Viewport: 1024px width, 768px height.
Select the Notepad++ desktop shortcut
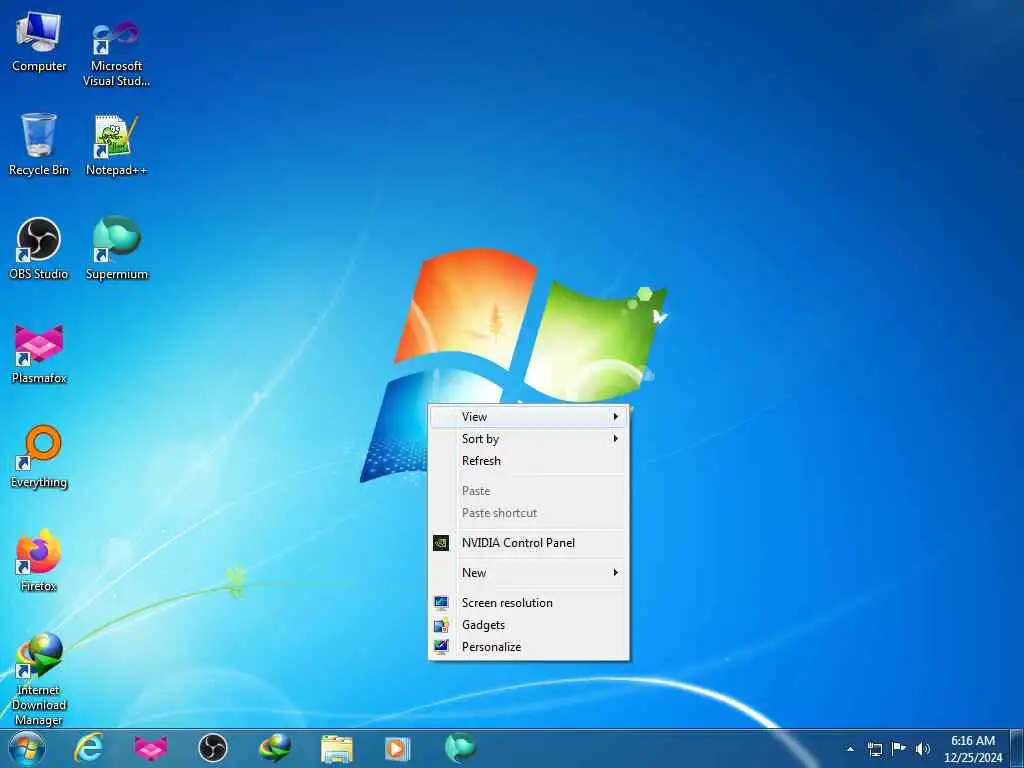coord(116,145)
